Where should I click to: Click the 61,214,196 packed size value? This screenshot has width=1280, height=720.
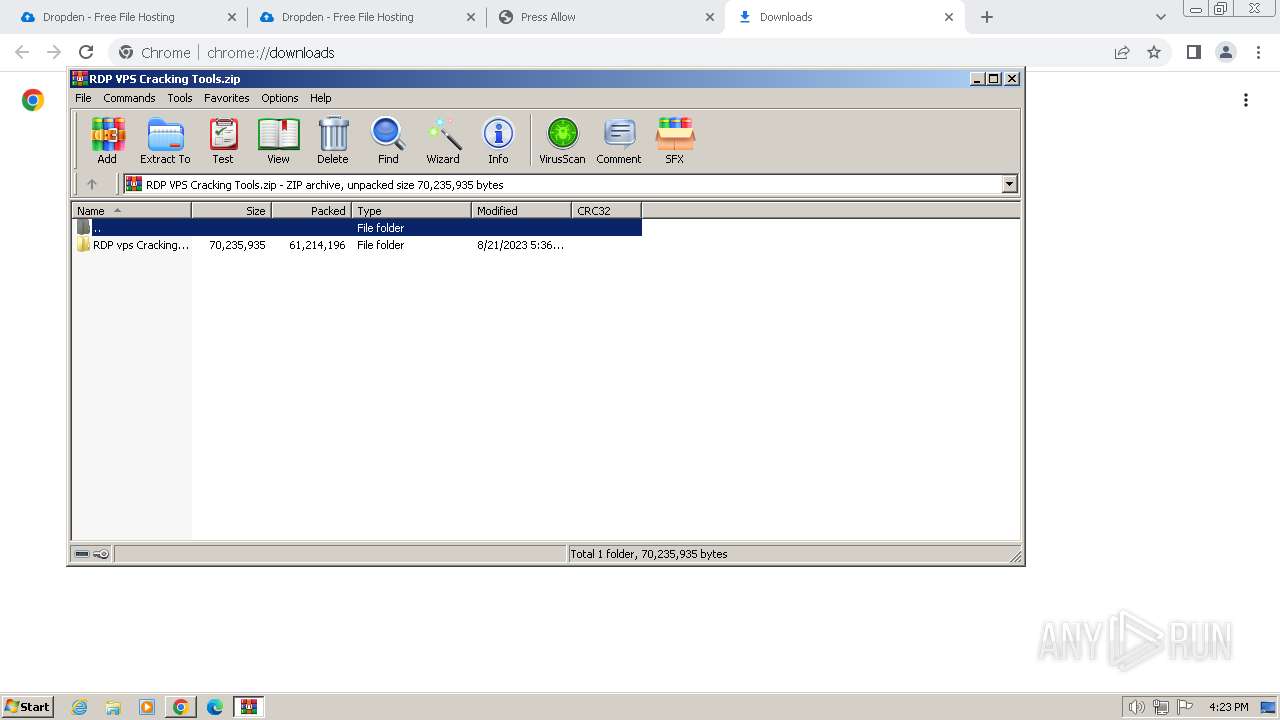click(317, 245)
